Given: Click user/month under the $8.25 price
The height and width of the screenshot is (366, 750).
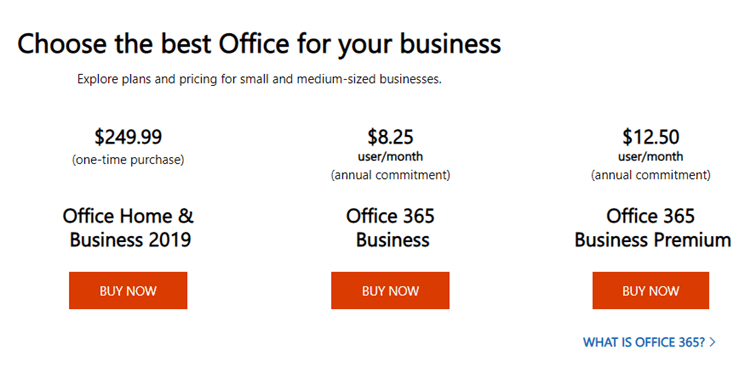Looking at the screenshot, I should pos(390,156).
